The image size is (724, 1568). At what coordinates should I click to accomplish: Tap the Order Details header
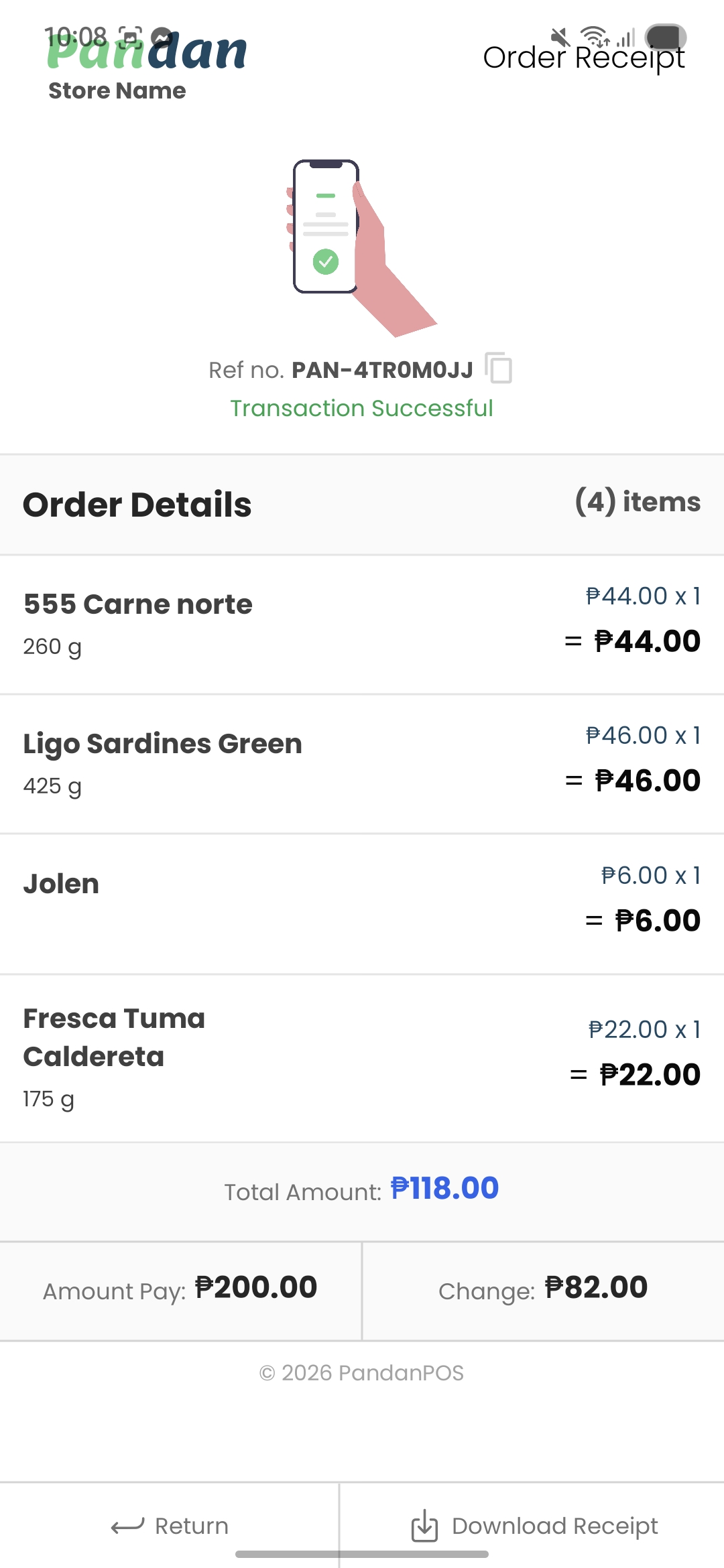tap(137, 505)
